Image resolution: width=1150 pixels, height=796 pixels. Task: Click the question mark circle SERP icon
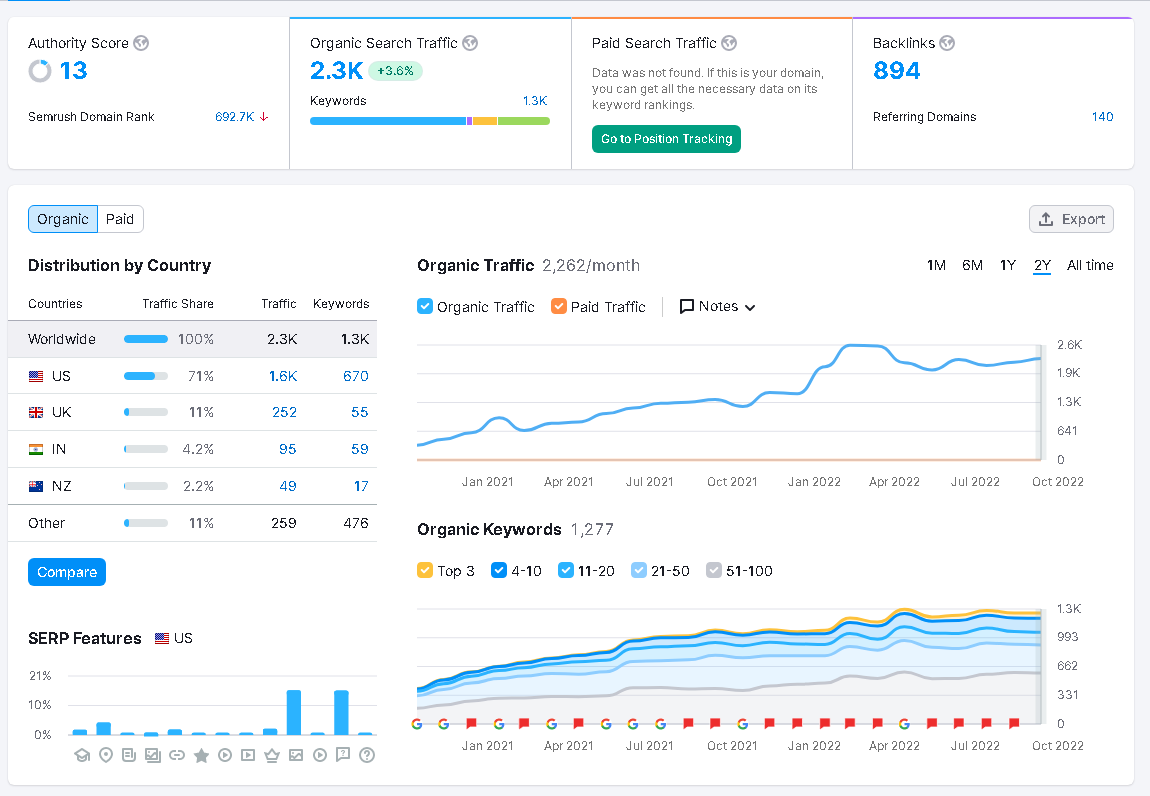coord(366,755)
